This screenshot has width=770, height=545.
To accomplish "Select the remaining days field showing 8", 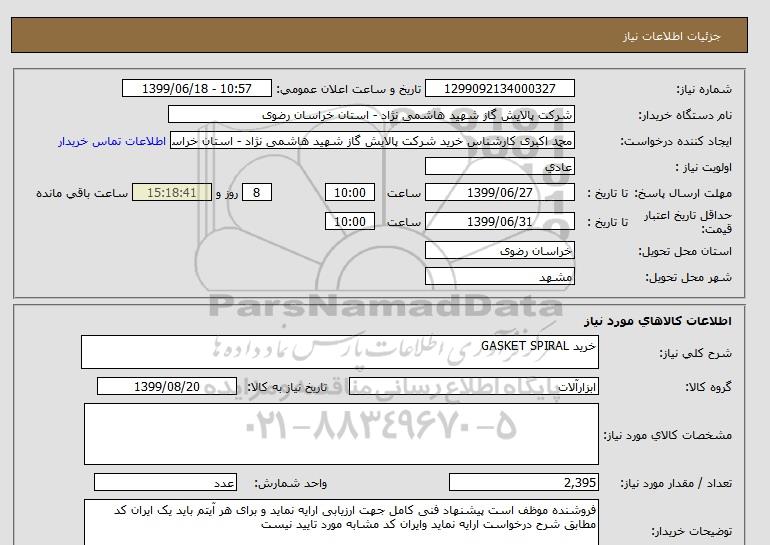I will pos(257,192).
